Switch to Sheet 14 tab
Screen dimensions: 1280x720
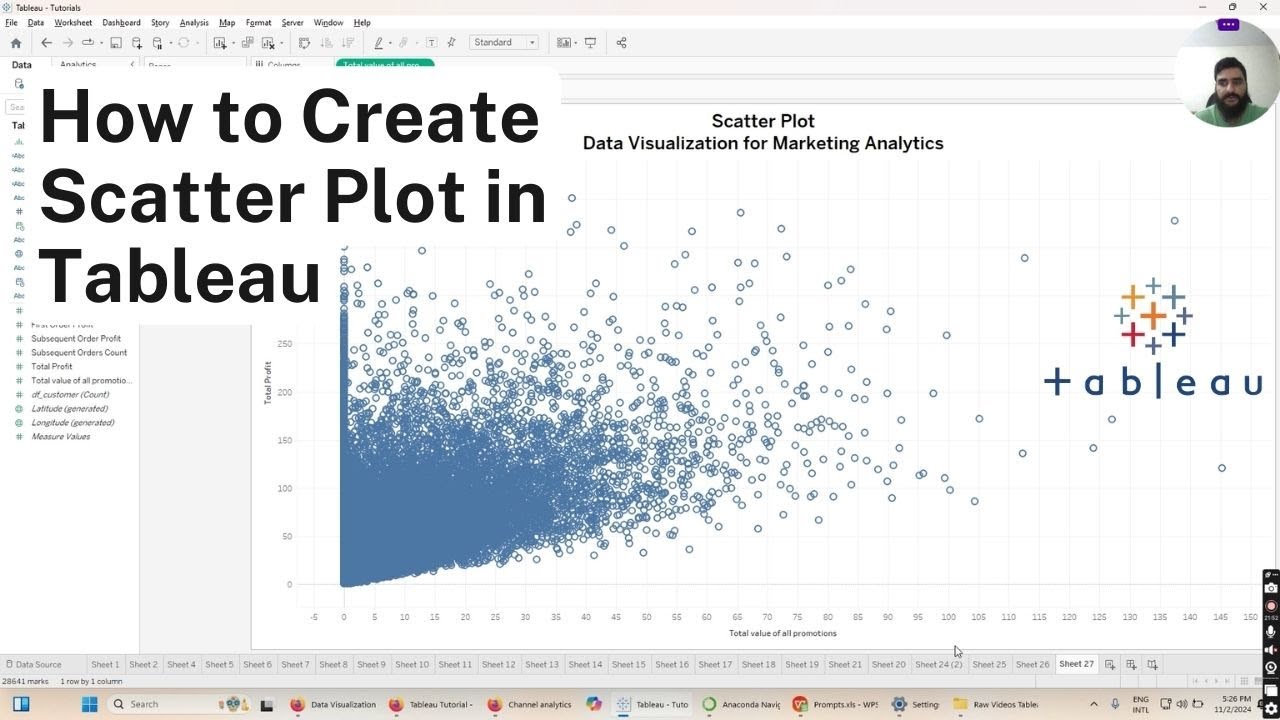point(585,664)
